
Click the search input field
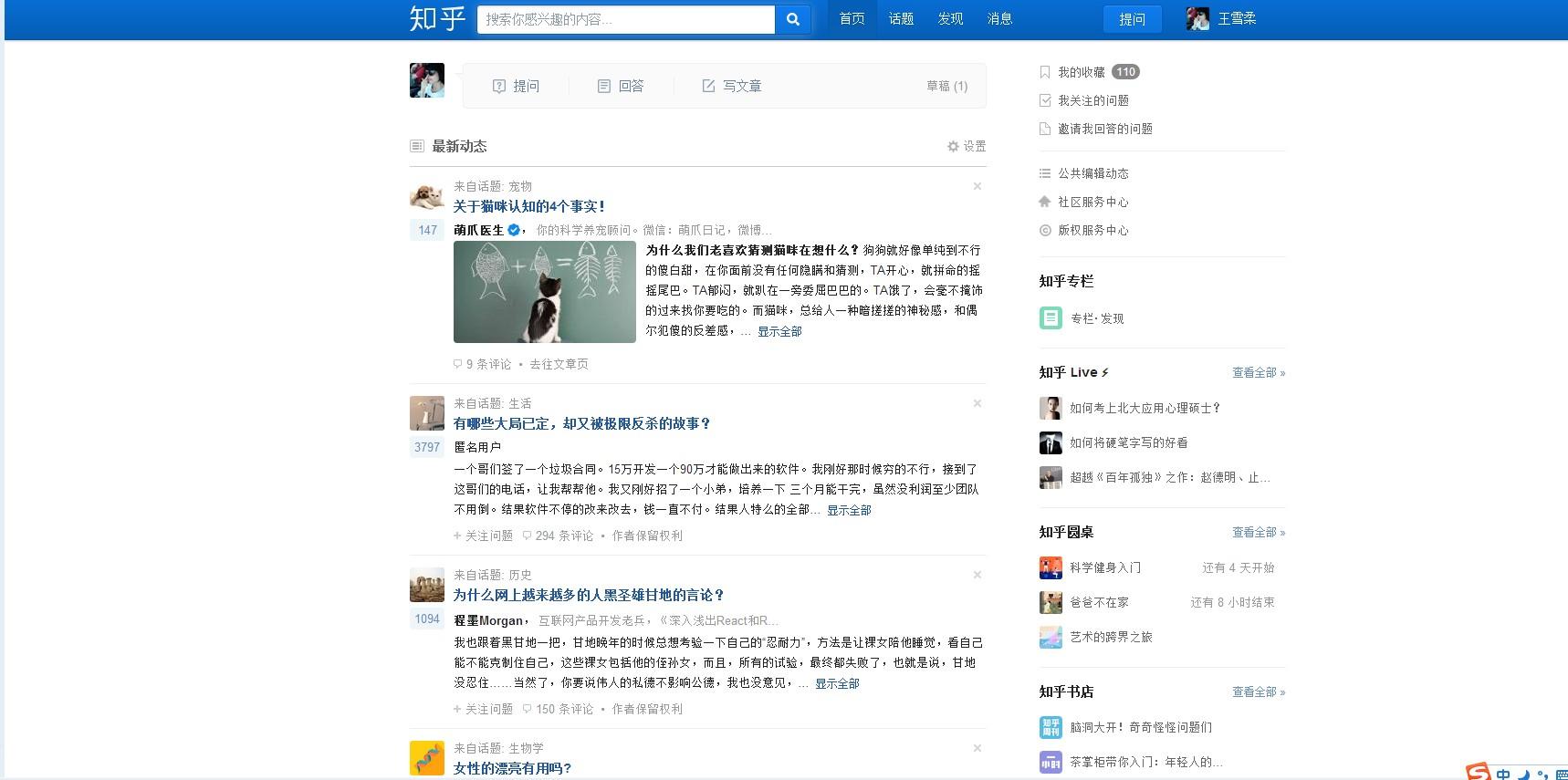point(626,19)
